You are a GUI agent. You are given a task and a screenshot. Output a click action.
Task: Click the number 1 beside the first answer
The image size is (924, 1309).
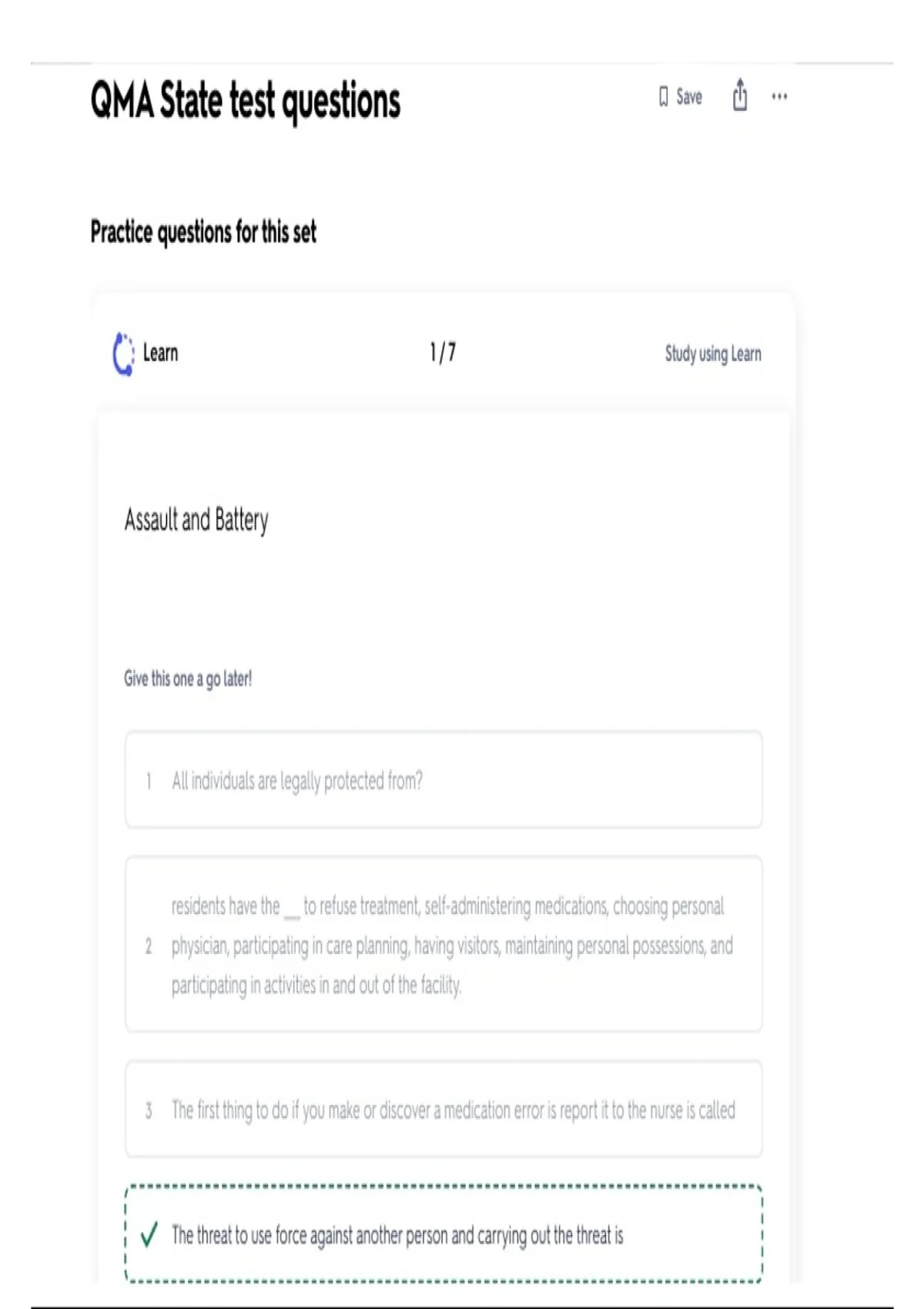(x=149, y=782)
